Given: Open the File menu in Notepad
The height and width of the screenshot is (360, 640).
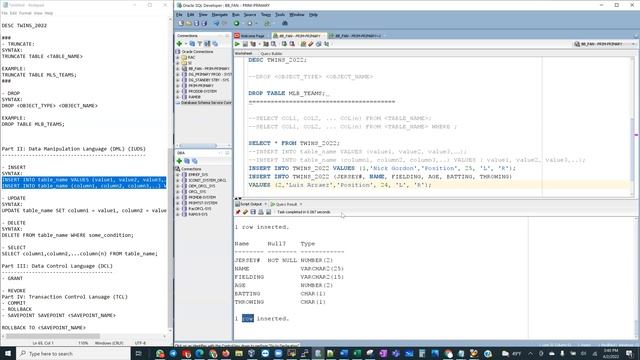Looking at the screenshot, I should point(4,13).
